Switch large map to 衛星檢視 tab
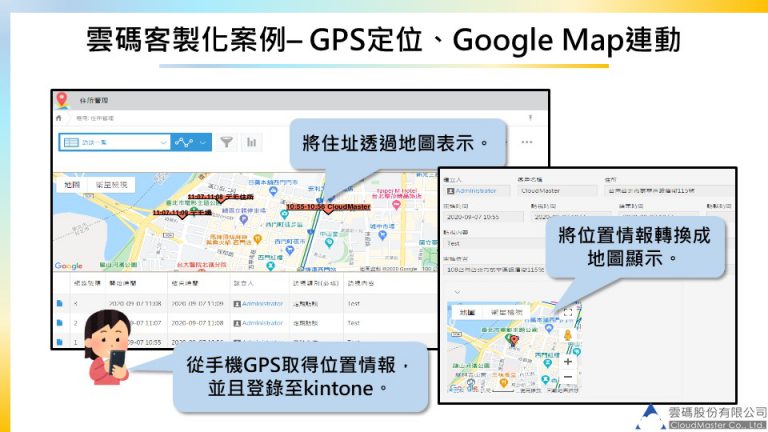This screenshot has height=432, width=768. point(111,185)
